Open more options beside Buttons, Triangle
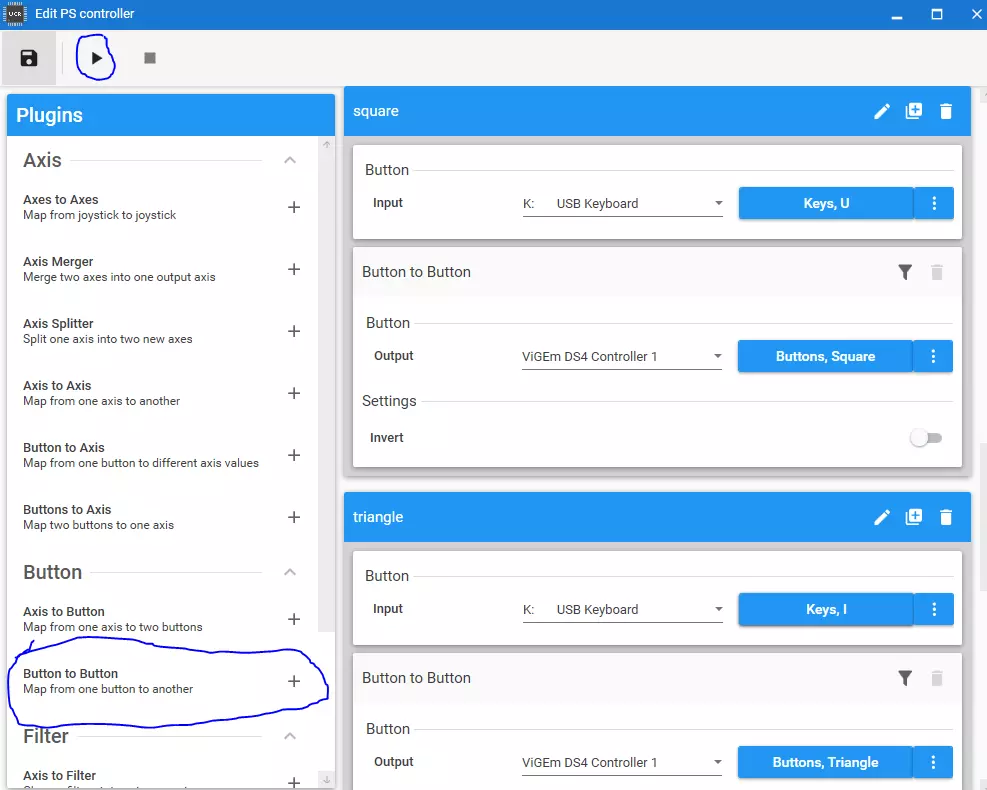The width and height of the screenshot is (987, 790). coord(933,762)
